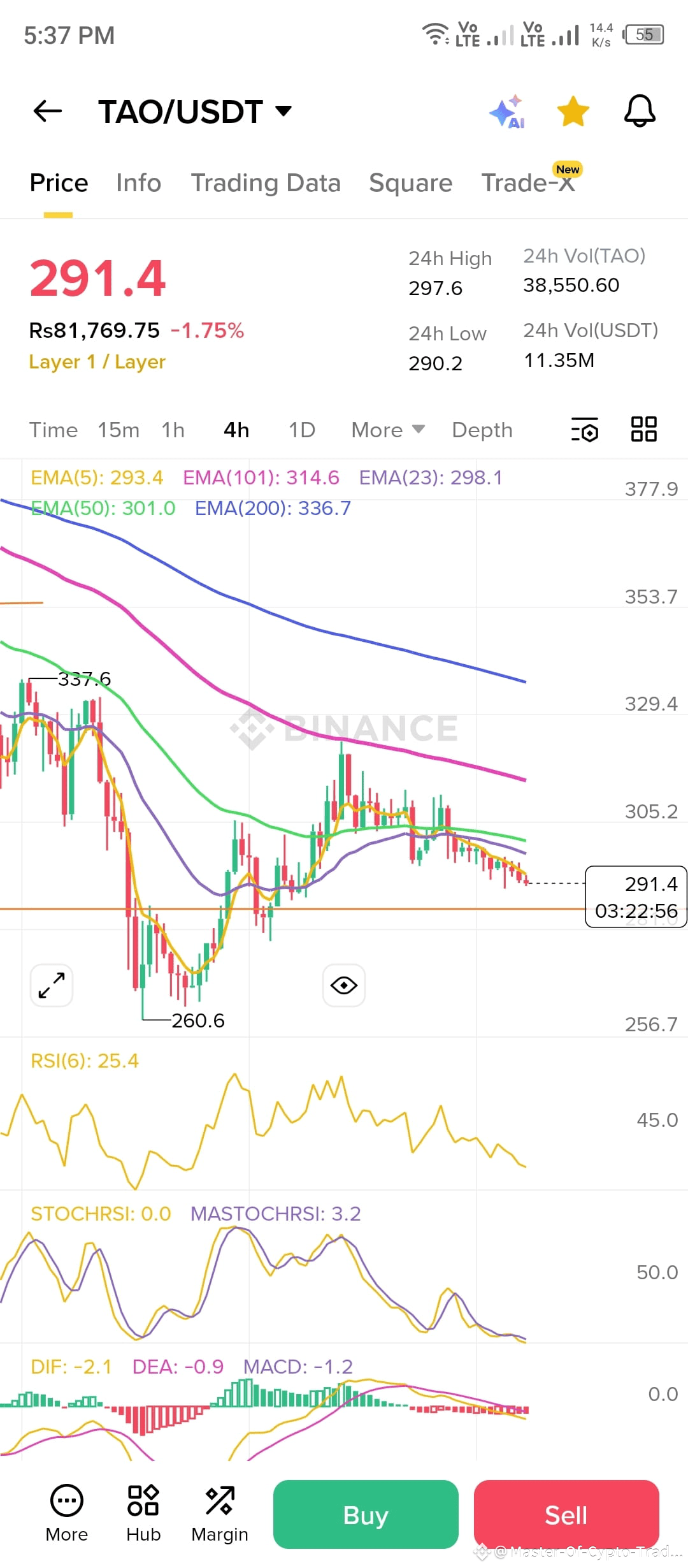Open the Trading Data tab

coord(266,183)
